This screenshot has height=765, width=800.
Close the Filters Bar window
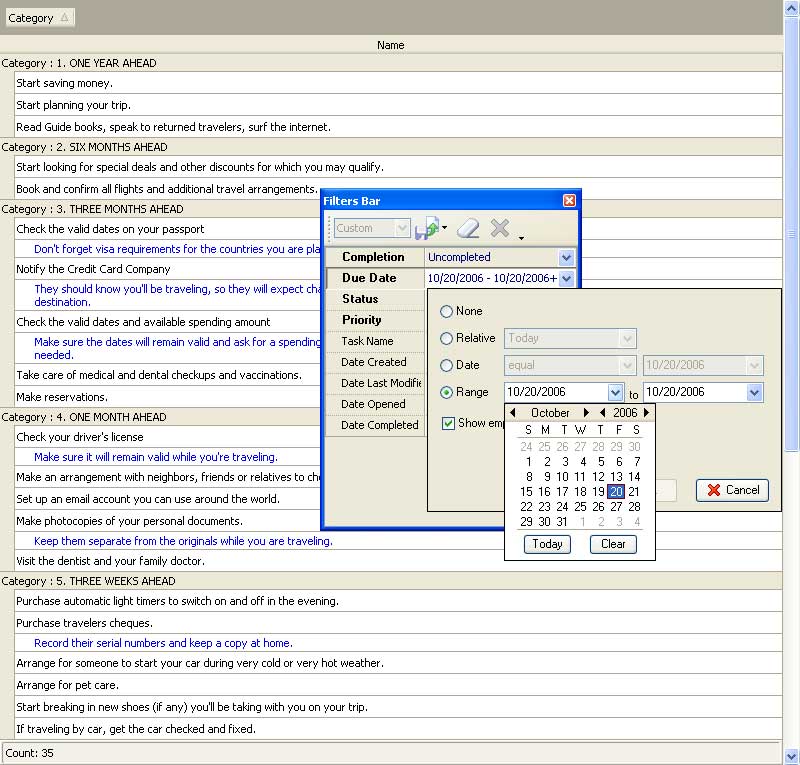point(569,200)
